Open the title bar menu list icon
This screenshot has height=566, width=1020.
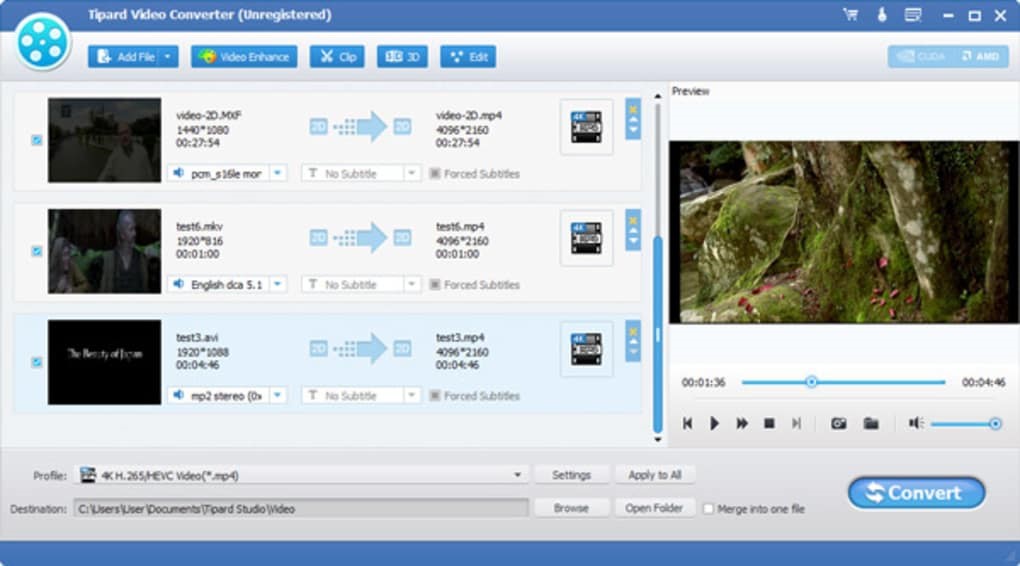(913, 14)
